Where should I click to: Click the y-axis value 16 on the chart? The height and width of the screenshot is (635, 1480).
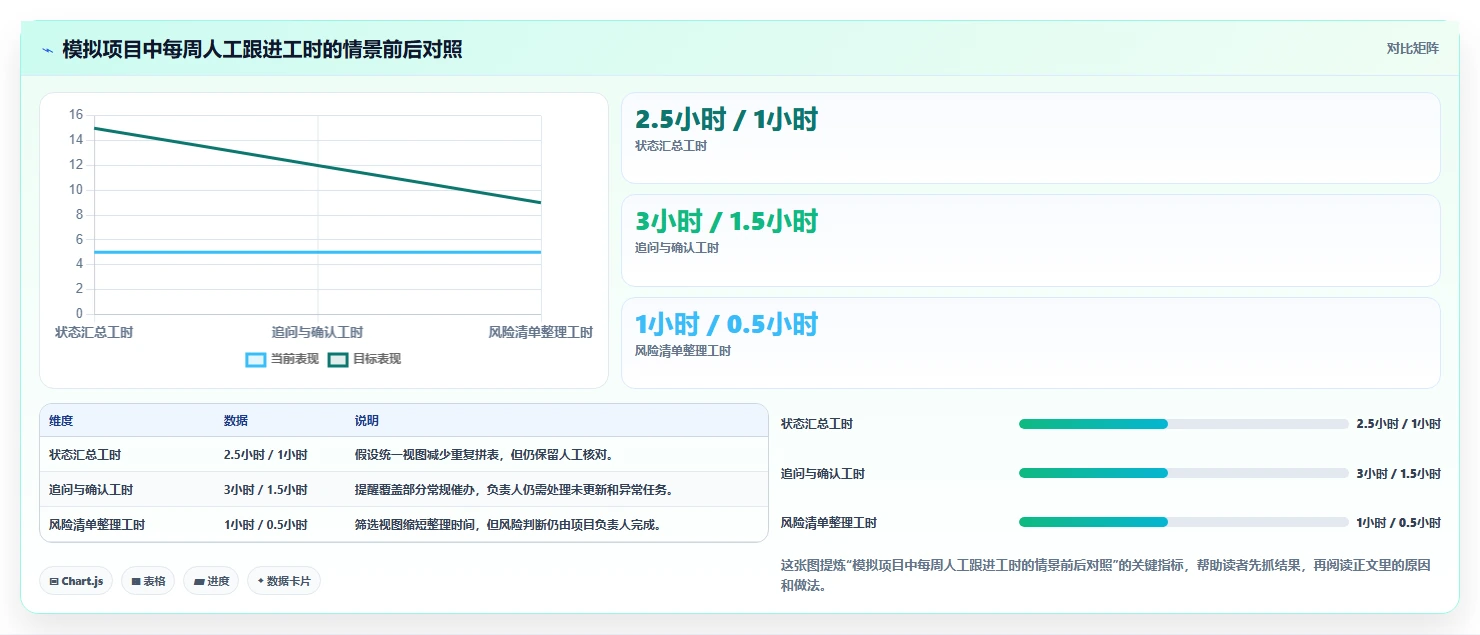click(x=76, y=115)
